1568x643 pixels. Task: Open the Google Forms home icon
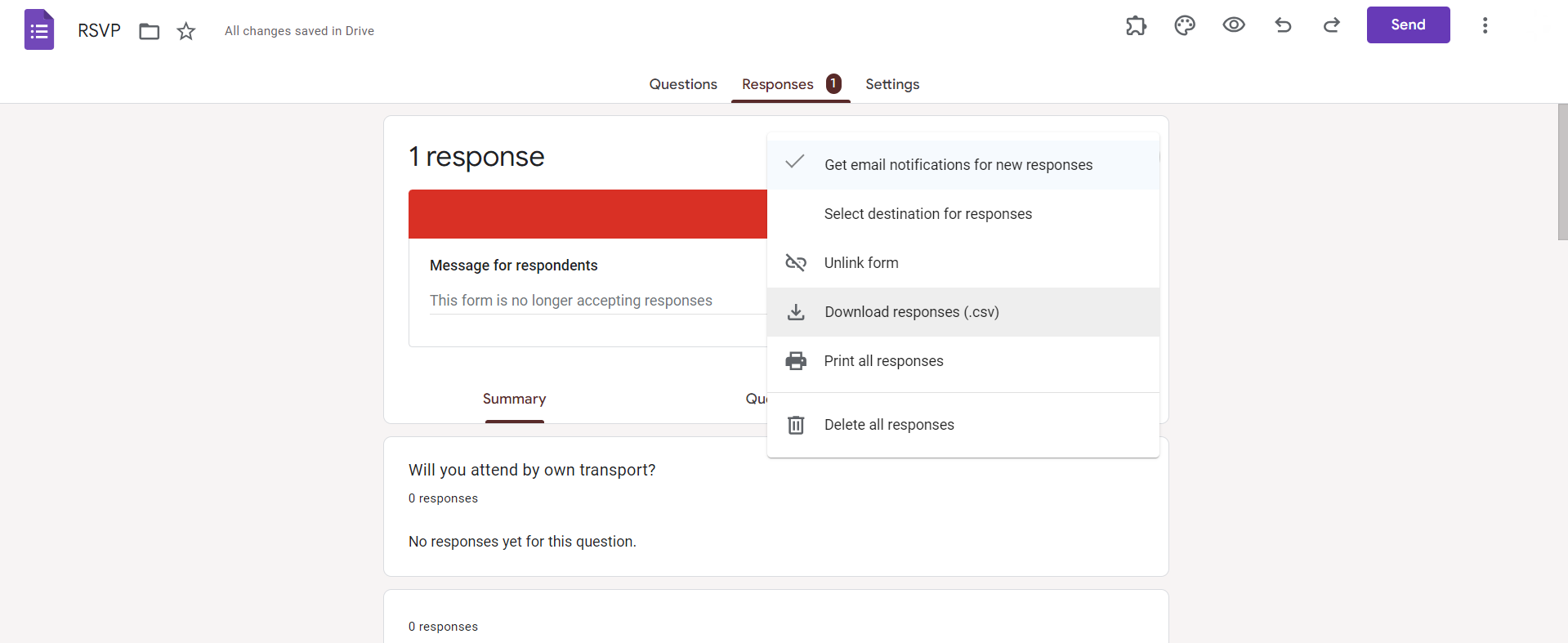point(39,30)
